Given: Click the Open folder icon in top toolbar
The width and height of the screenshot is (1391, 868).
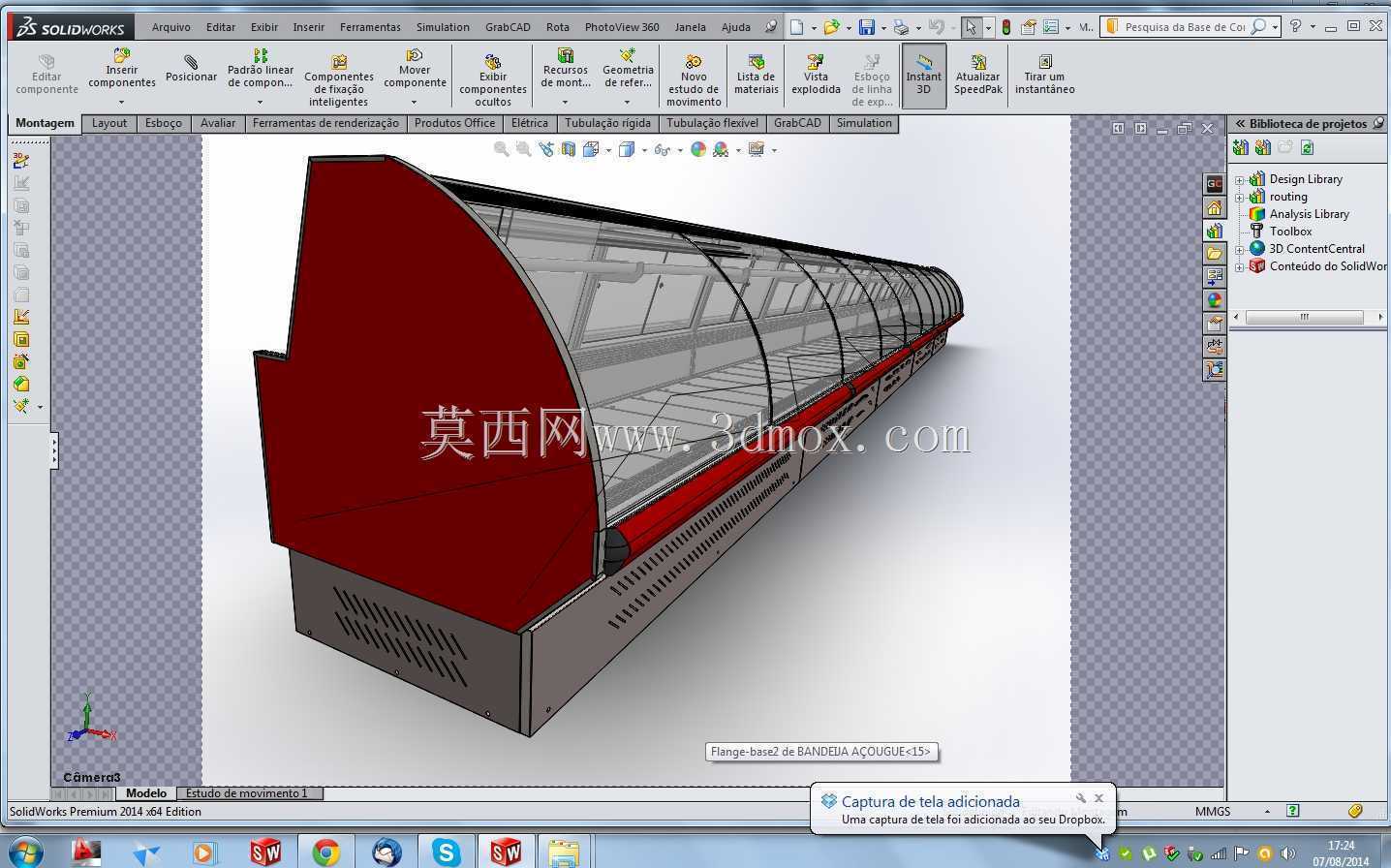Looking at the screenshot, I should 831,27.
